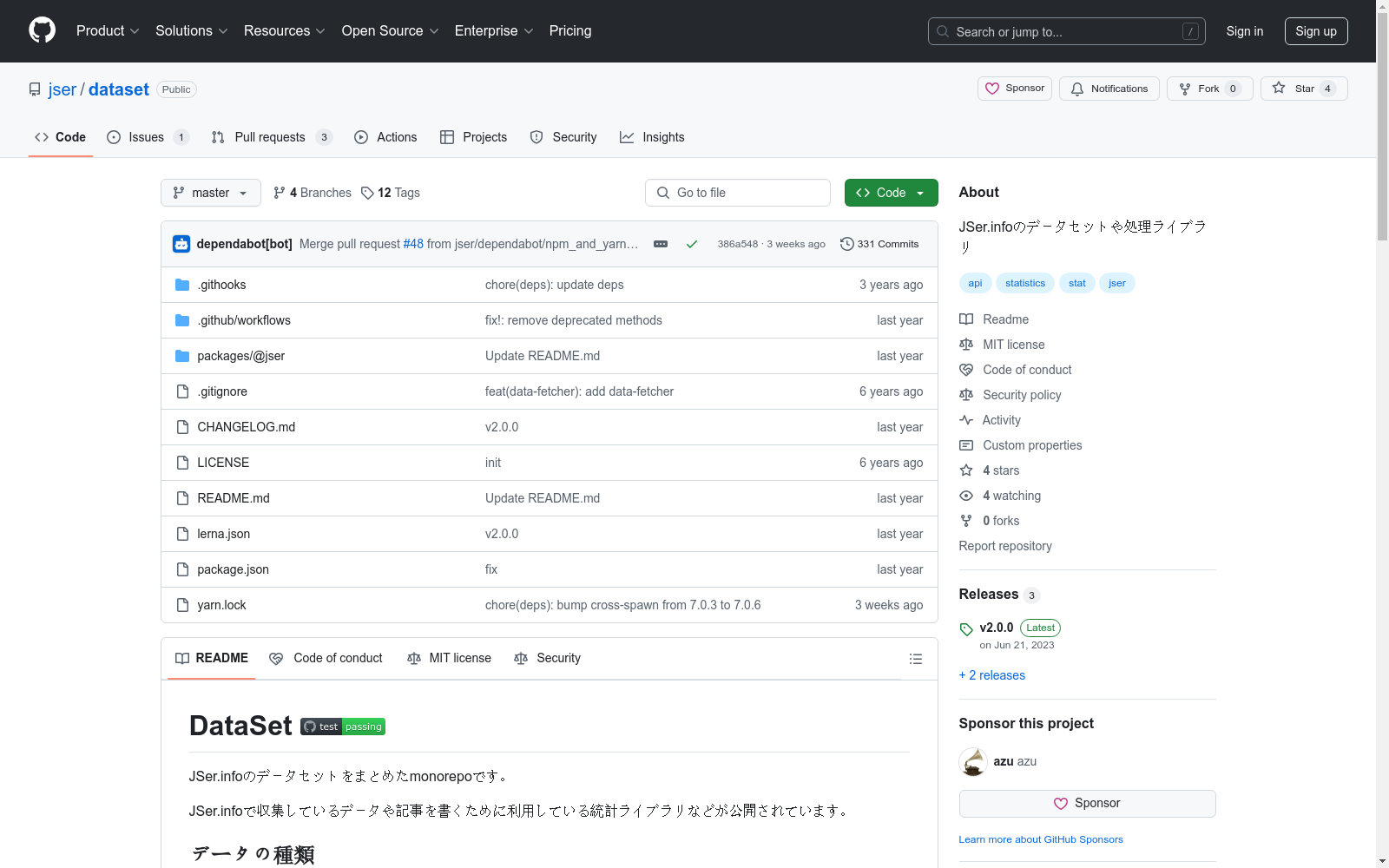Expand the Open Source menu
Viewport: 1389px width, 868px height.
(391, 30)
